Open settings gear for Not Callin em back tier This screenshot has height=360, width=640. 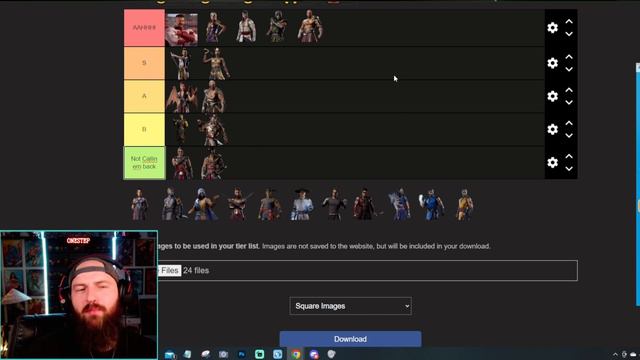tap(552, 162)
